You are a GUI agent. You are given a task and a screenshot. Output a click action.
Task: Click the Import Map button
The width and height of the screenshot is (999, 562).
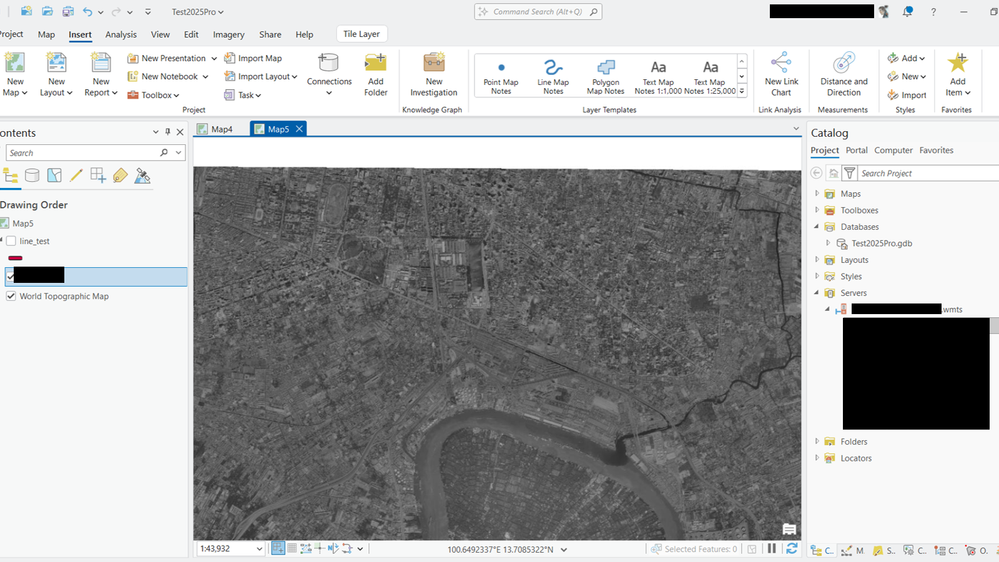click(253, 58)
